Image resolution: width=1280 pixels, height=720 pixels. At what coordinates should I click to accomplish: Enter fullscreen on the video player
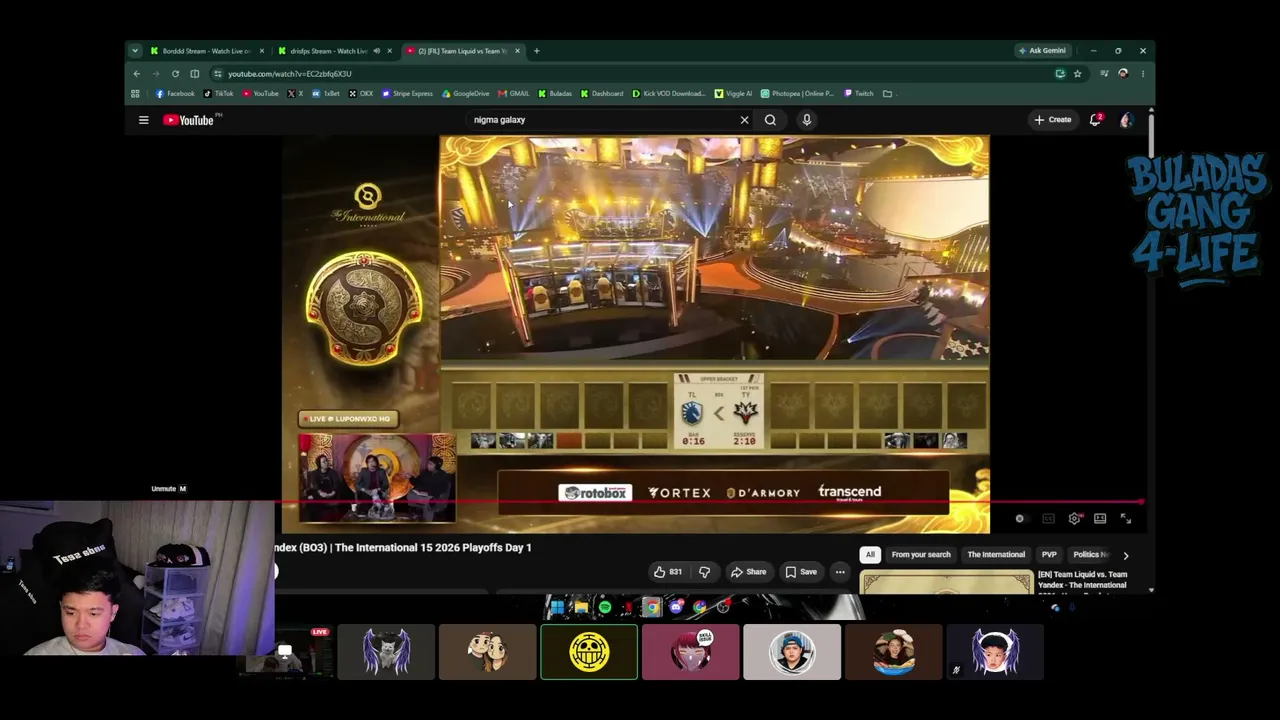1126,519
